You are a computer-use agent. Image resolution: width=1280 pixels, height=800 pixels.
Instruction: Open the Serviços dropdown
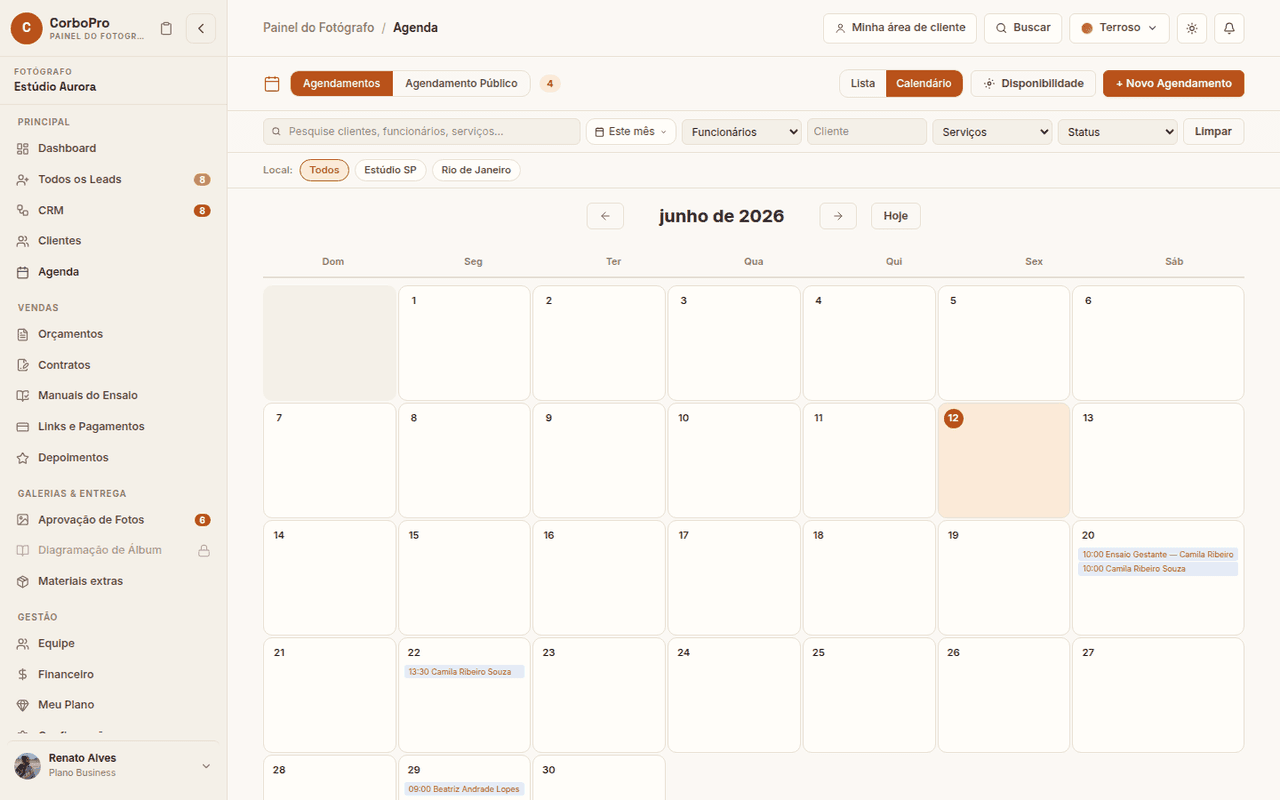992,132
